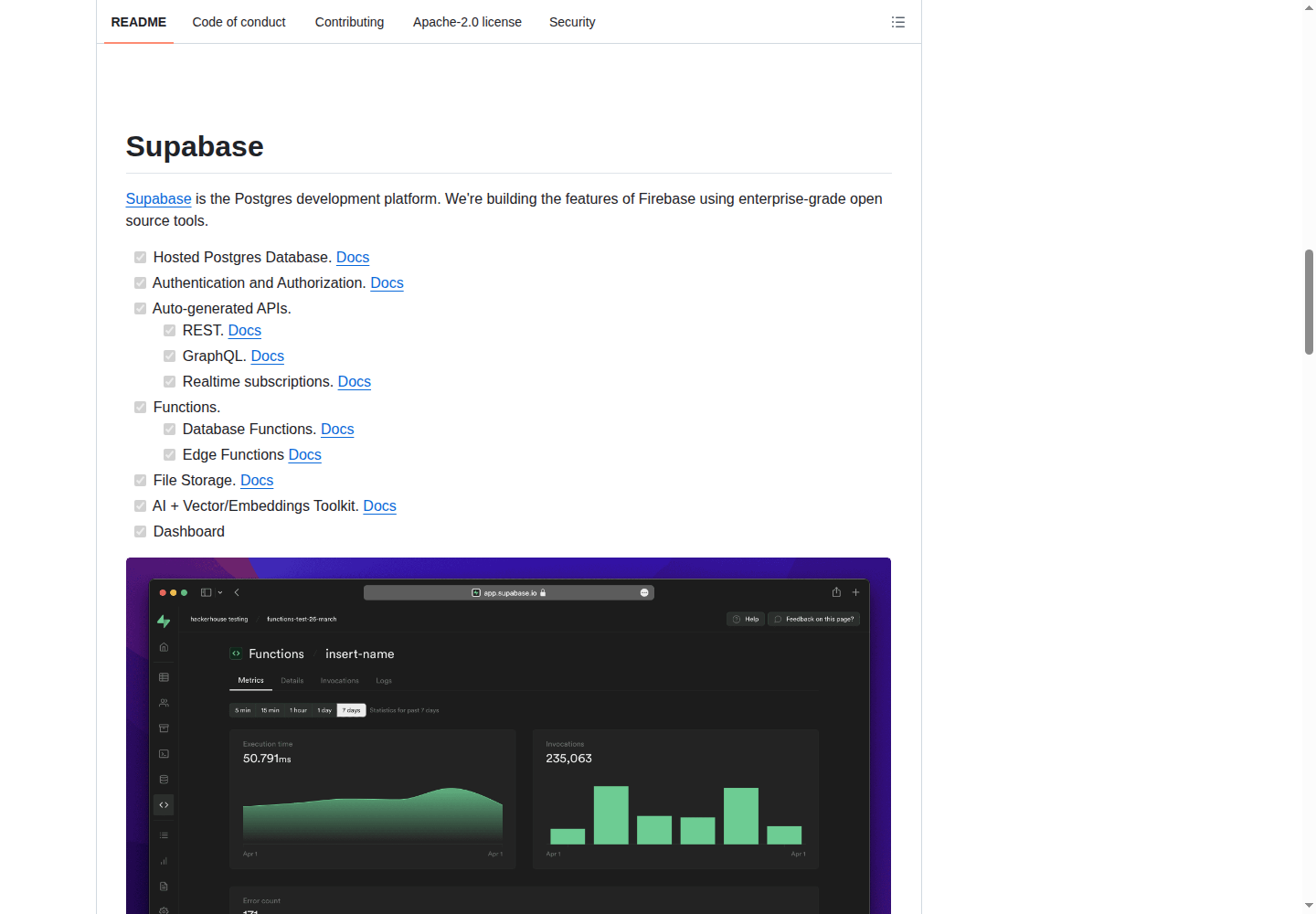
Task: Toggle the Hosted Postgres Database checkbox
Action: point(141,258)
